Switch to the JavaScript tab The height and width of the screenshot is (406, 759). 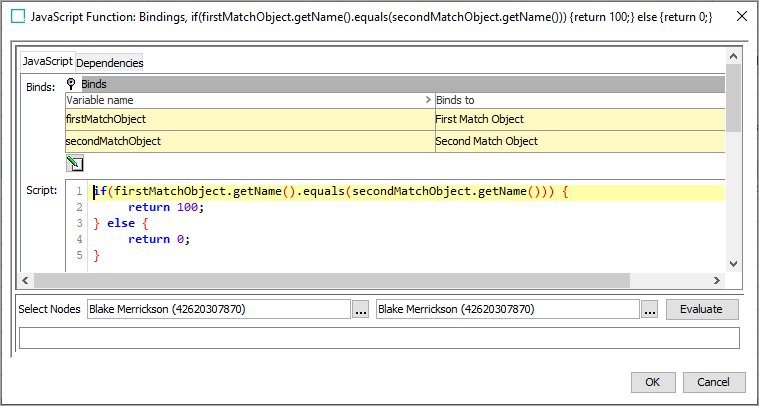coord(47,62)
